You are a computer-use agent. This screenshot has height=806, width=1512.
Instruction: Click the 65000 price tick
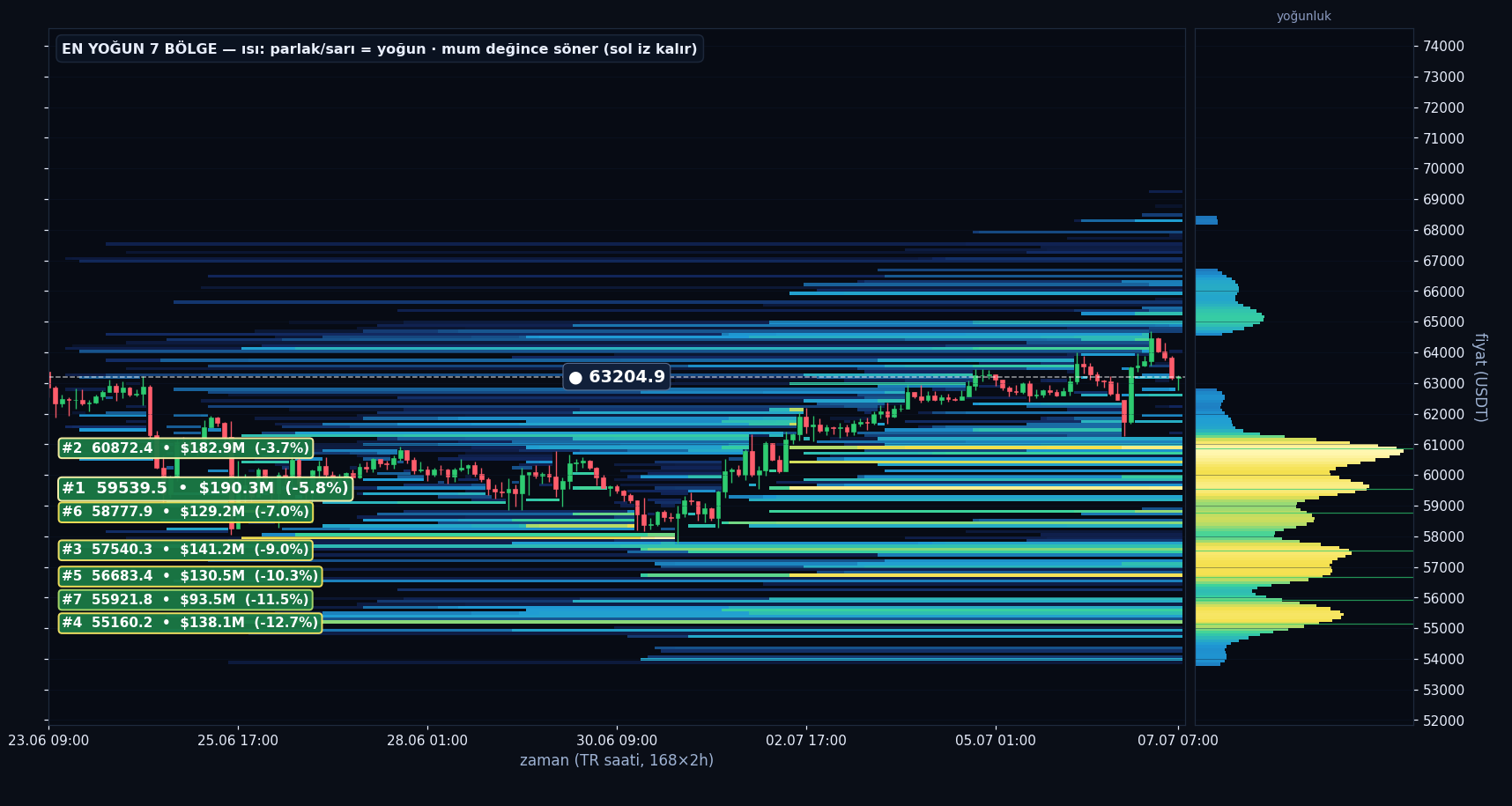[1444, 322]
